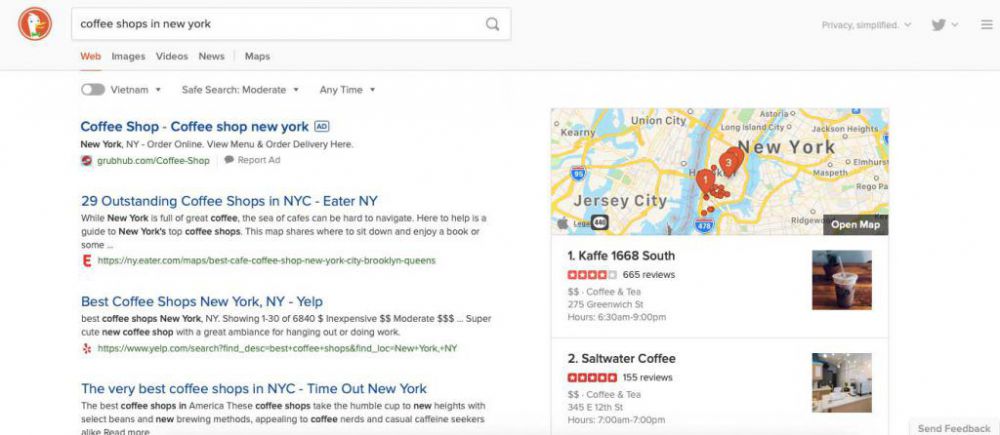Image resolution: width=1000 pixels, height=435 pixels.
Task: Switch to the Videos tab
Action: click(x=172, y=56)
